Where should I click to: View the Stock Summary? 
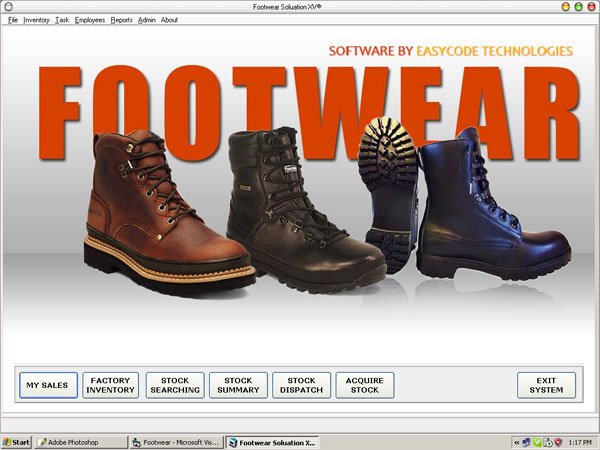coord(238,385)
